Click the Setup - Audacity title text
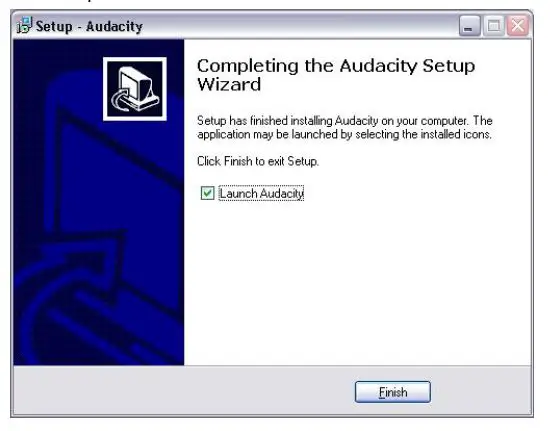550x431 pixels. point(89,26)
